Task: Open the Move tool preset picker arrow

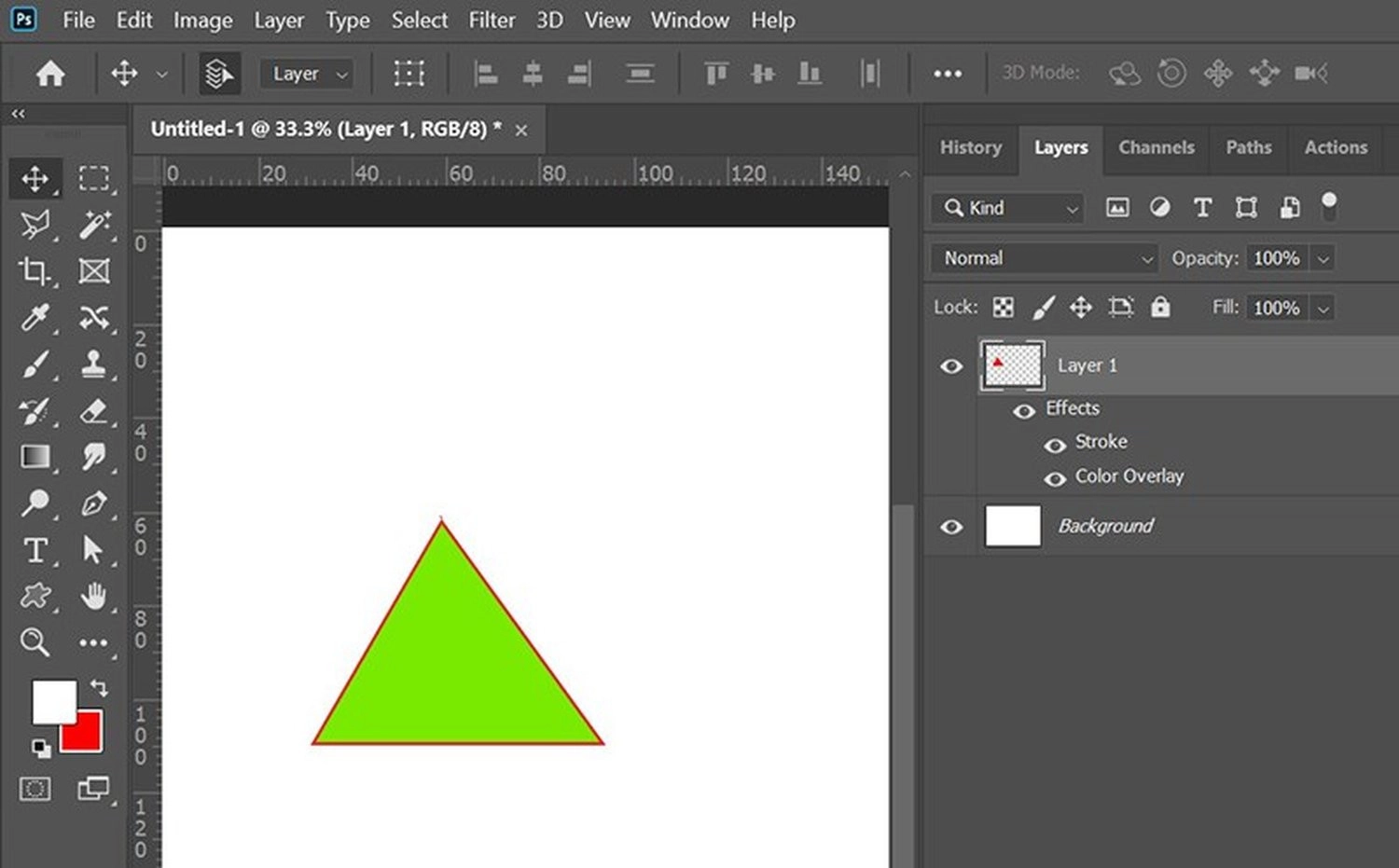Action: pyautogui.click(x=161, y=74)
